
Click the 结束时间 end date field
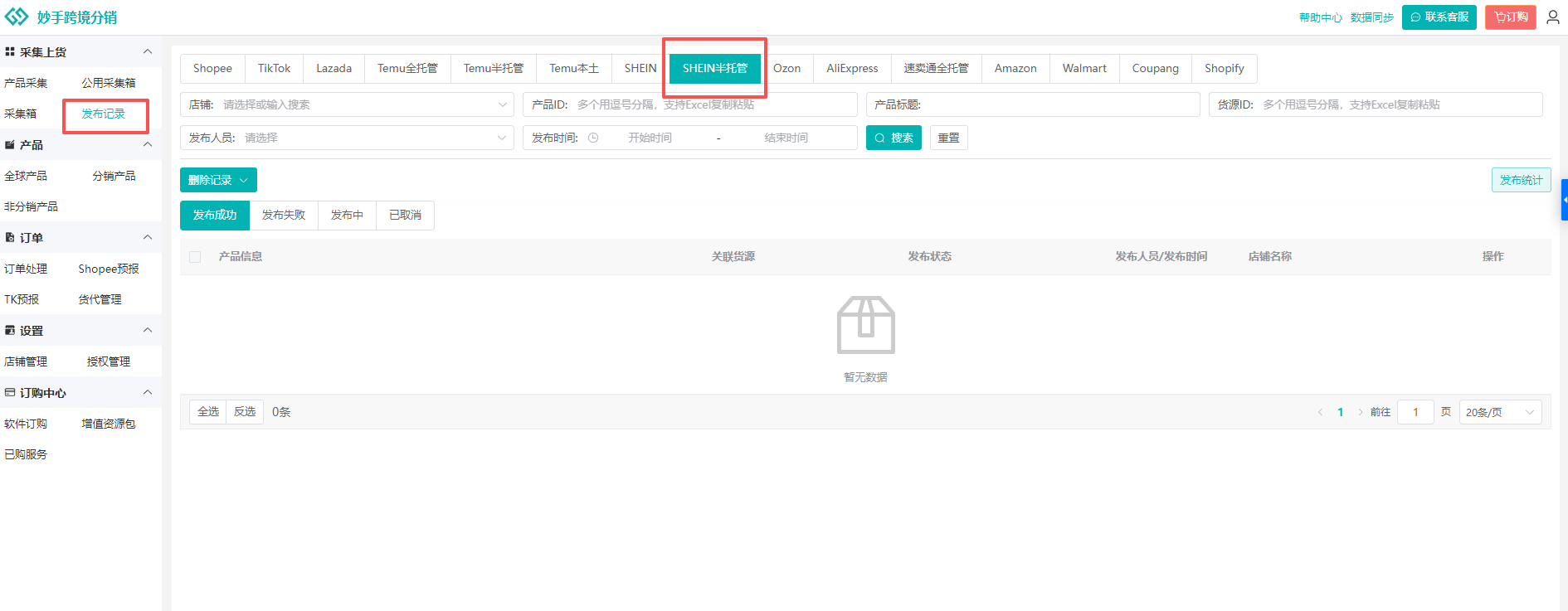tap(786, 138)
